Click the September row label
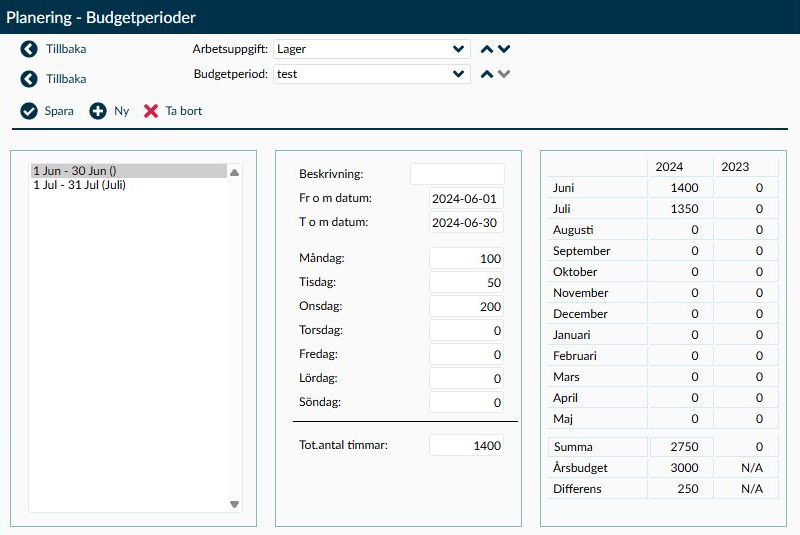This screenshot has height=535, width=800. tap(582, 251)
